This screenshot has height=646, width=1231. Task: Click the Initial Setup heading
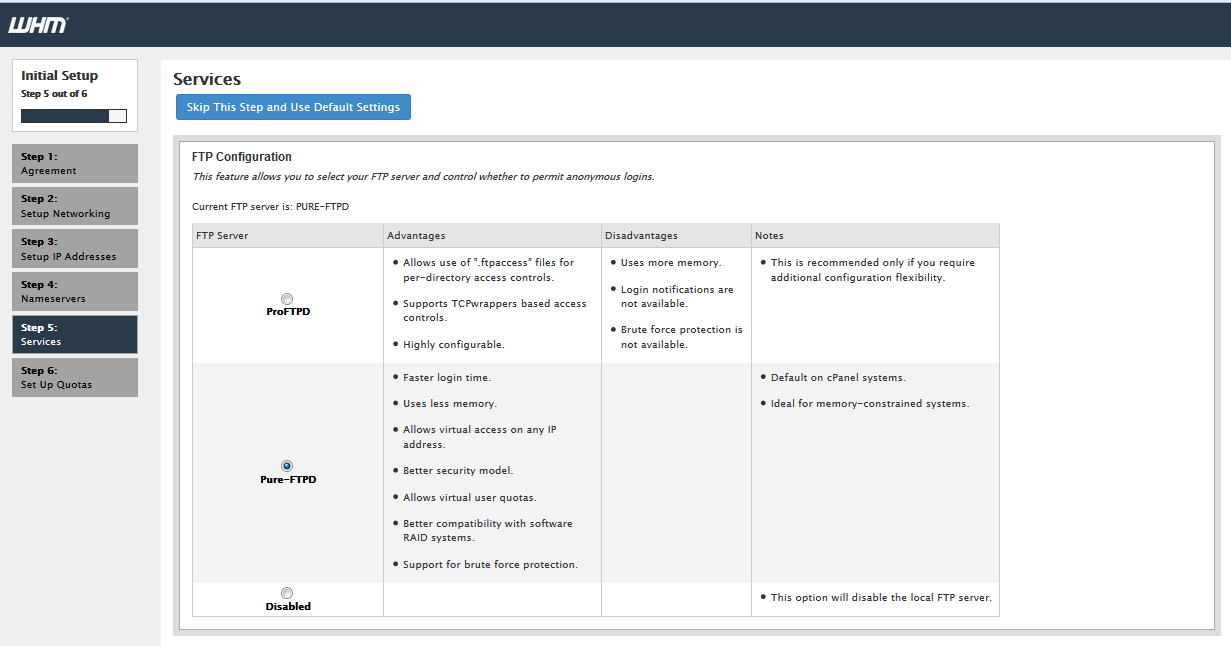tap(59, 76)
